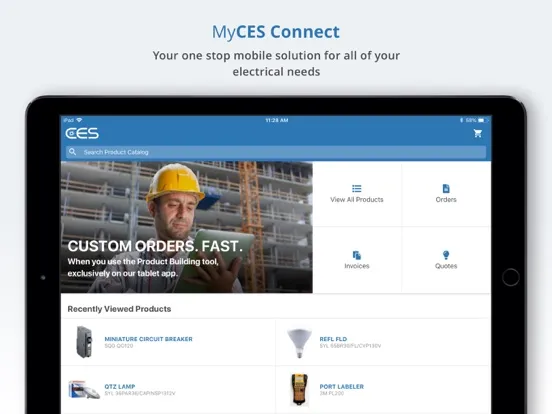
Task: Click the Recently Viewed Products heading
Action: coord(119,309)
